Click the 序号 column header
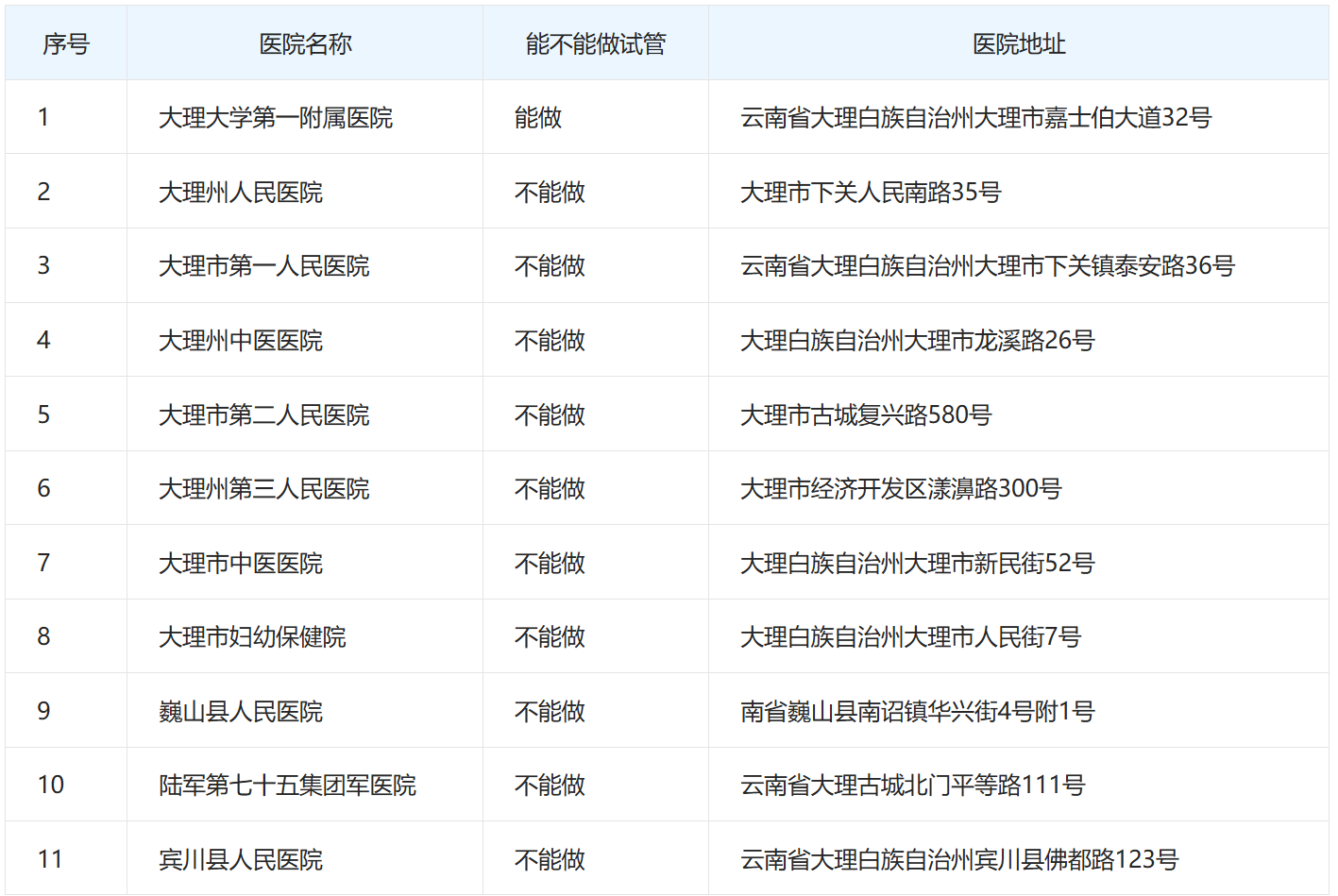This screenshot has width=1338, height=896. pos(66,43)
